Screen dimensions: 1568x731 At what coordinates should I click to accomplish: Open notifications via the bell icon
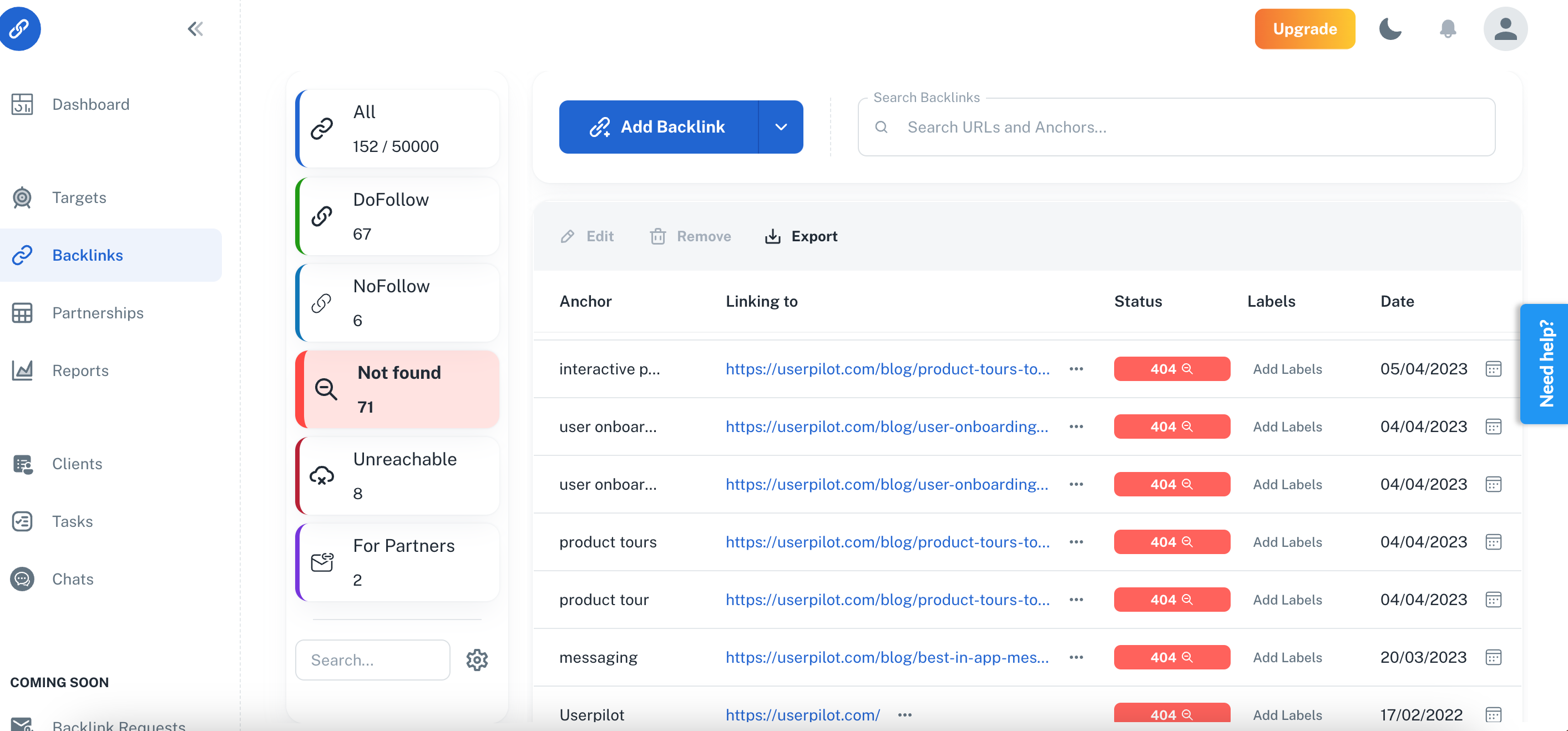click(1448, 29)
